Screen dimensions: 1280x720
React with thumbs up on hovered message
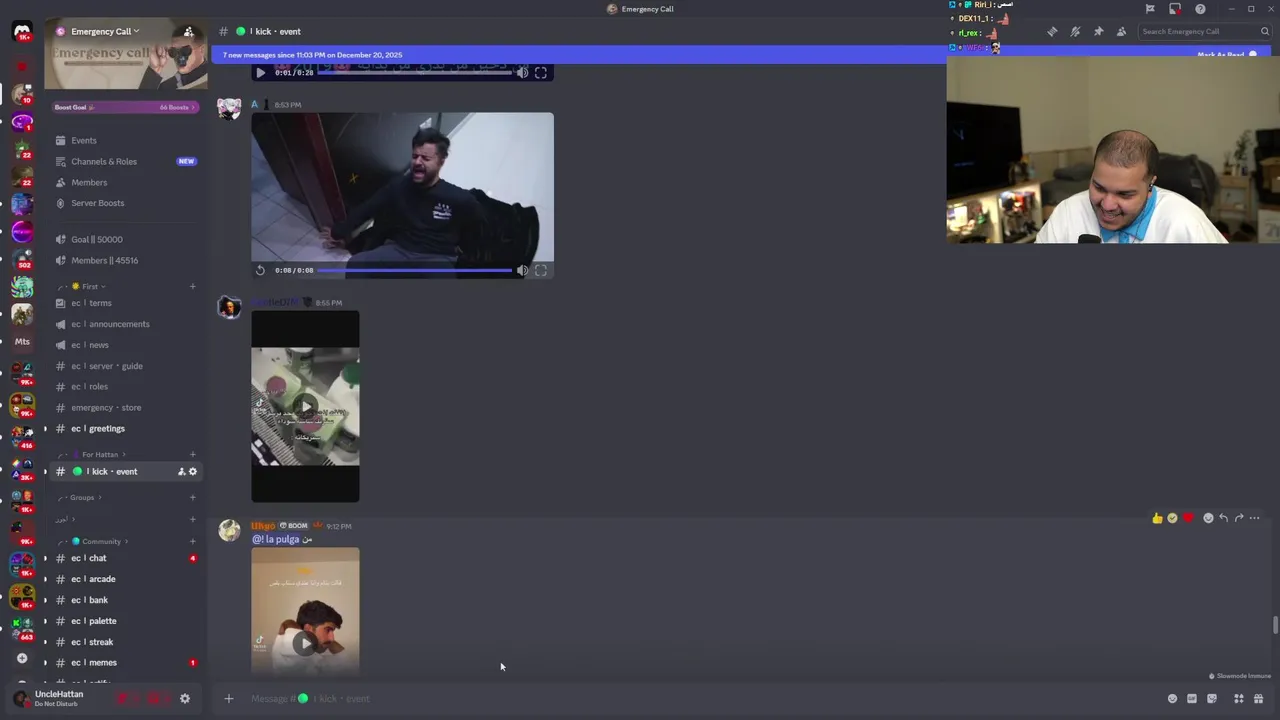(x=1157, y=518)
